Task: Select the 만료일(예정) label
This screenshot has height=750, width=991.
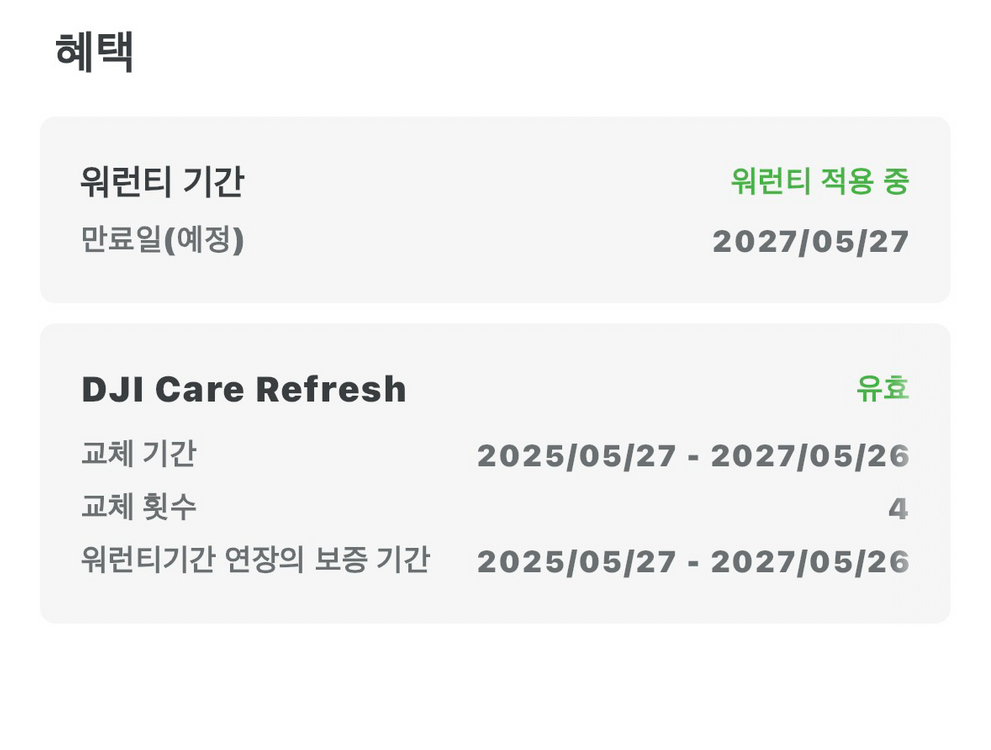Action: 162,241
